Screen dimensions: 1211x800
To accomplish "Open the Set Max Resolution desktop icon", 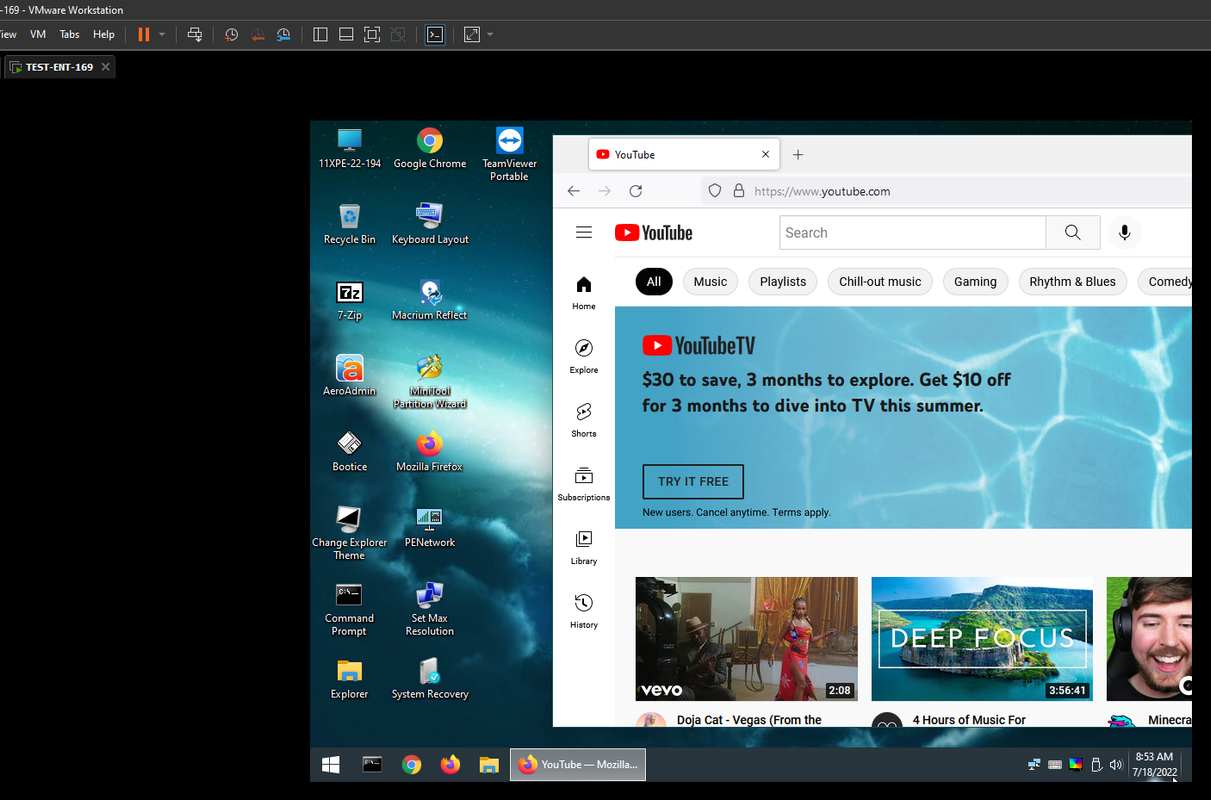I will tap(430, 609).
